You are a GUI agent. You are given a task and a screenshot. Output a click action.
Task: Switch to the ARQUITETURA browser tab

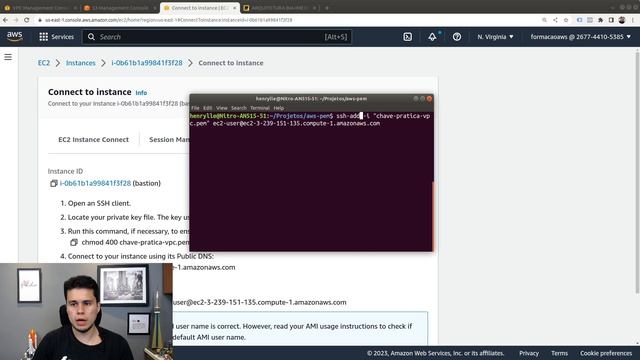[280, 8]
